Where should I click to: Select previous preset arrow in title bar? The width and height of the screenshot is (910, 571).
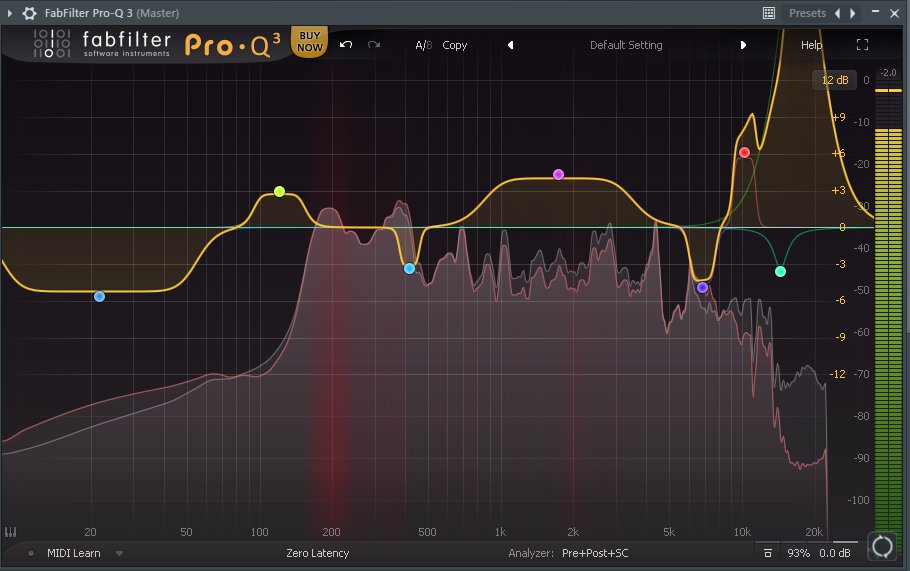click(x=837, y=13)
